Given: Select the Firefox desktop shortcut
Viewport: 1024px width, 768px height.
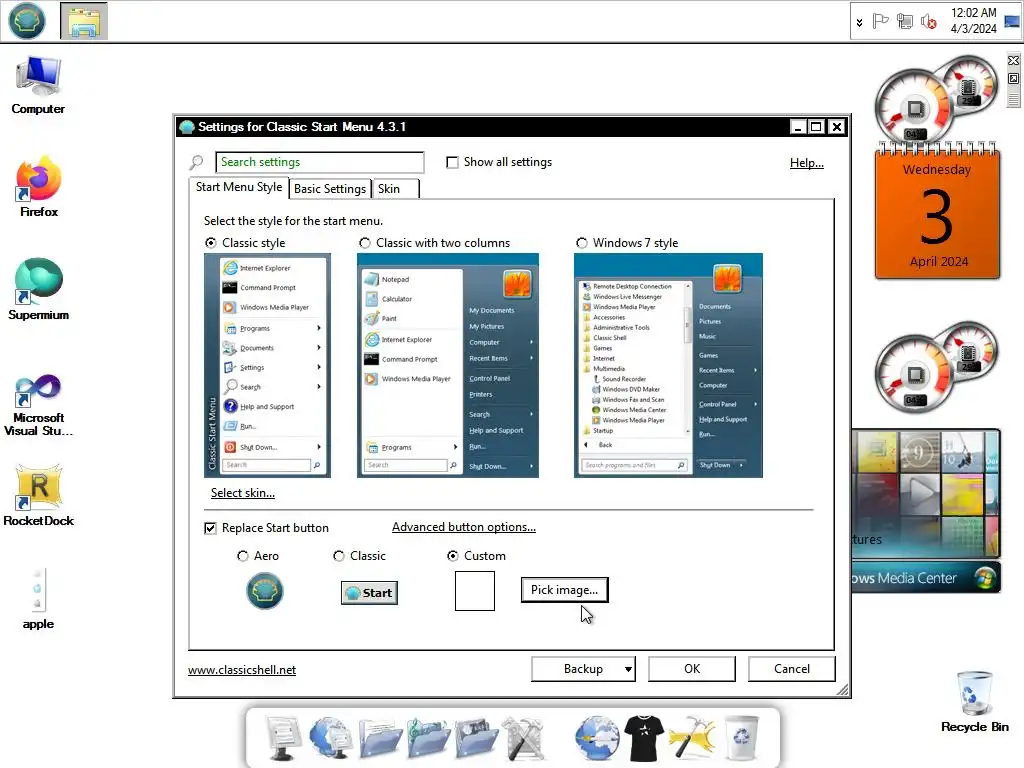Looking at the screenshot, I should tap(39, 187).
